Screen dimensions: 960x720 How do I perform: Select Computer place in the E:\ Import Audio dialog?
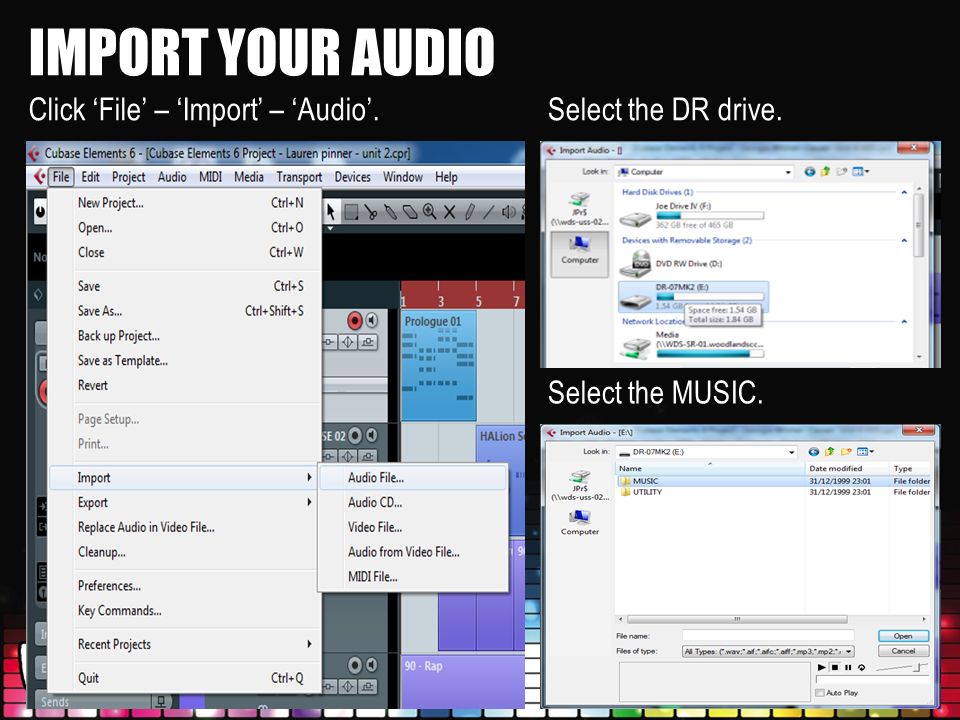pos(580,522)
